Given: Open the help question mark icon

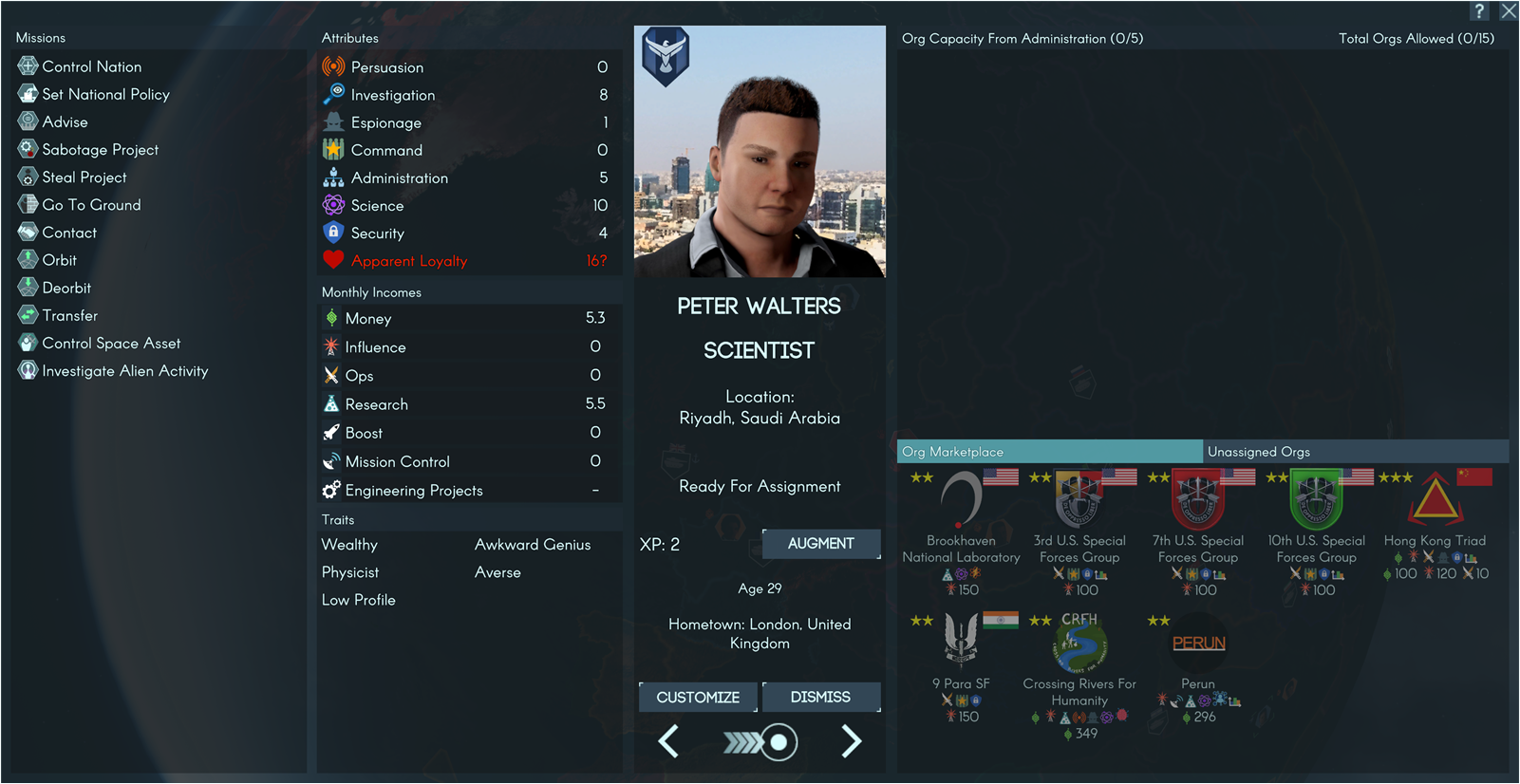Looking at the screenshot, I should (1479, 11).
